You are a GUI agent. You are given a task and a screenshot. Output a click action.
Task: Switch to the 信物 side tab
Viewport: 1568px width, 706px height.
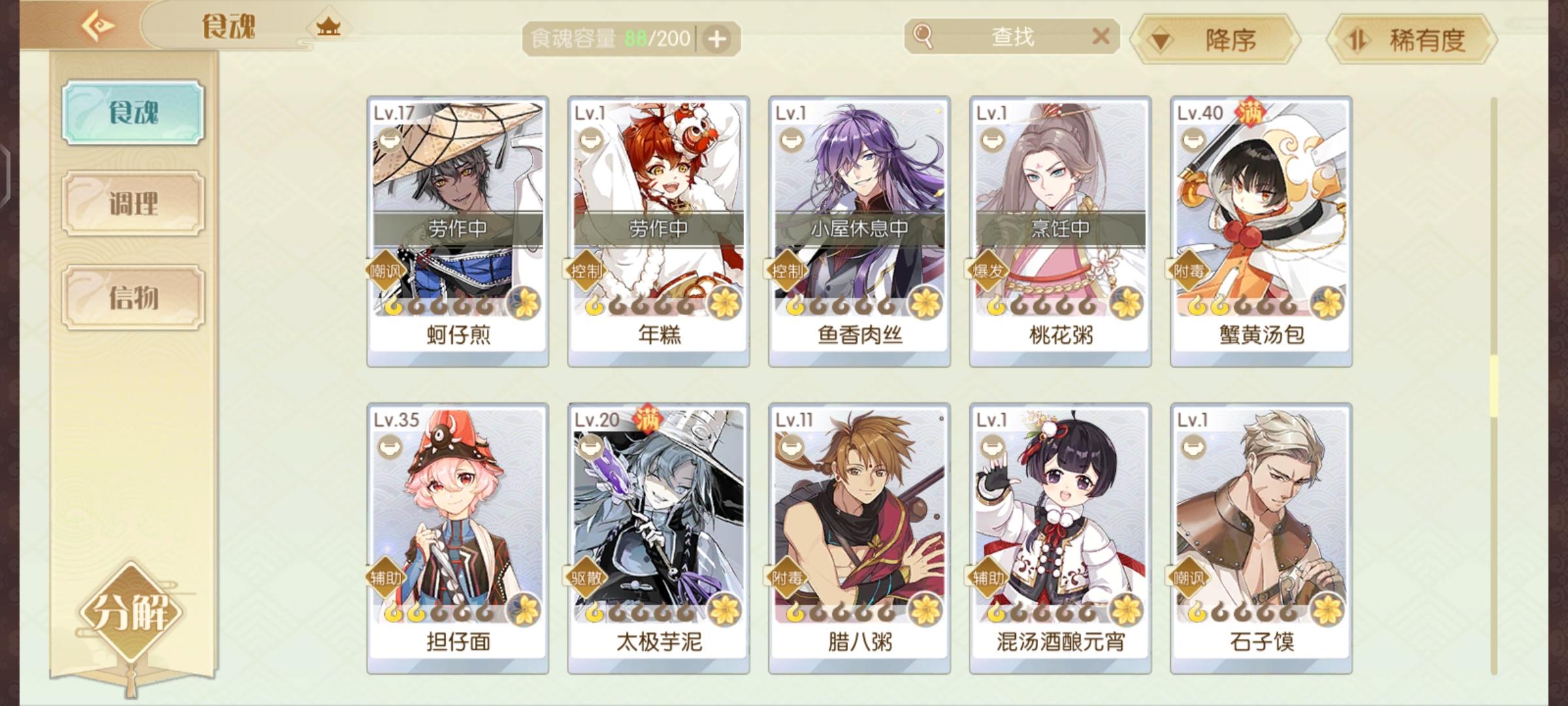coord(133,297)
